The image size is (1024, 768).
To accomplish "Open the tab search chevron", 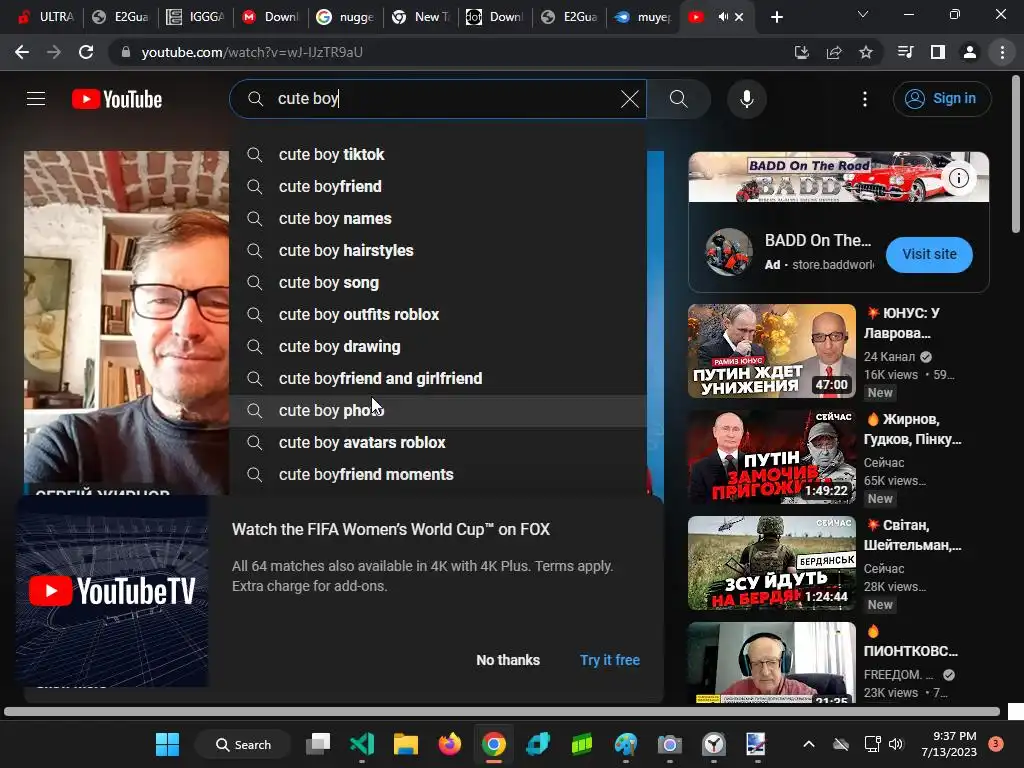I will coord(863,14).
